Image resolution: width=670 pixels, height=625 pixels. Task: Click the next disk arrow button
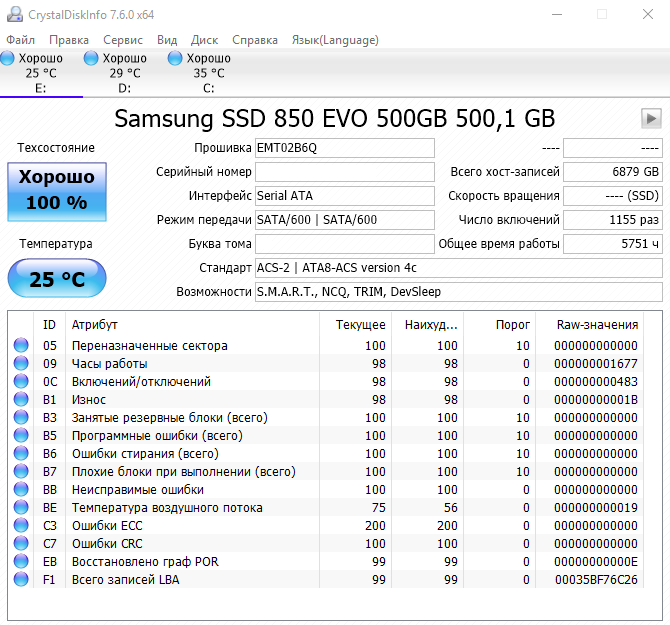pos(651,118)
